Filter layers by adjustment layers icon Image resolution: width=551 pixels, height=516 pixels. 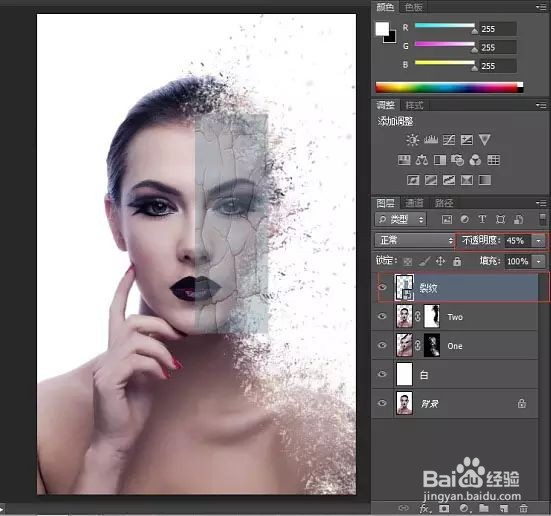(465, 220)
